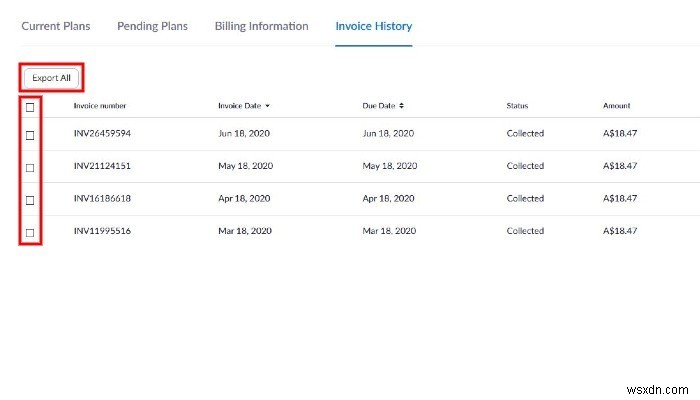Image resolution: width=700 pixels, height=400 pixels.
Task: Open invoice number INV26459594
Action: click(x=102, y=134)
